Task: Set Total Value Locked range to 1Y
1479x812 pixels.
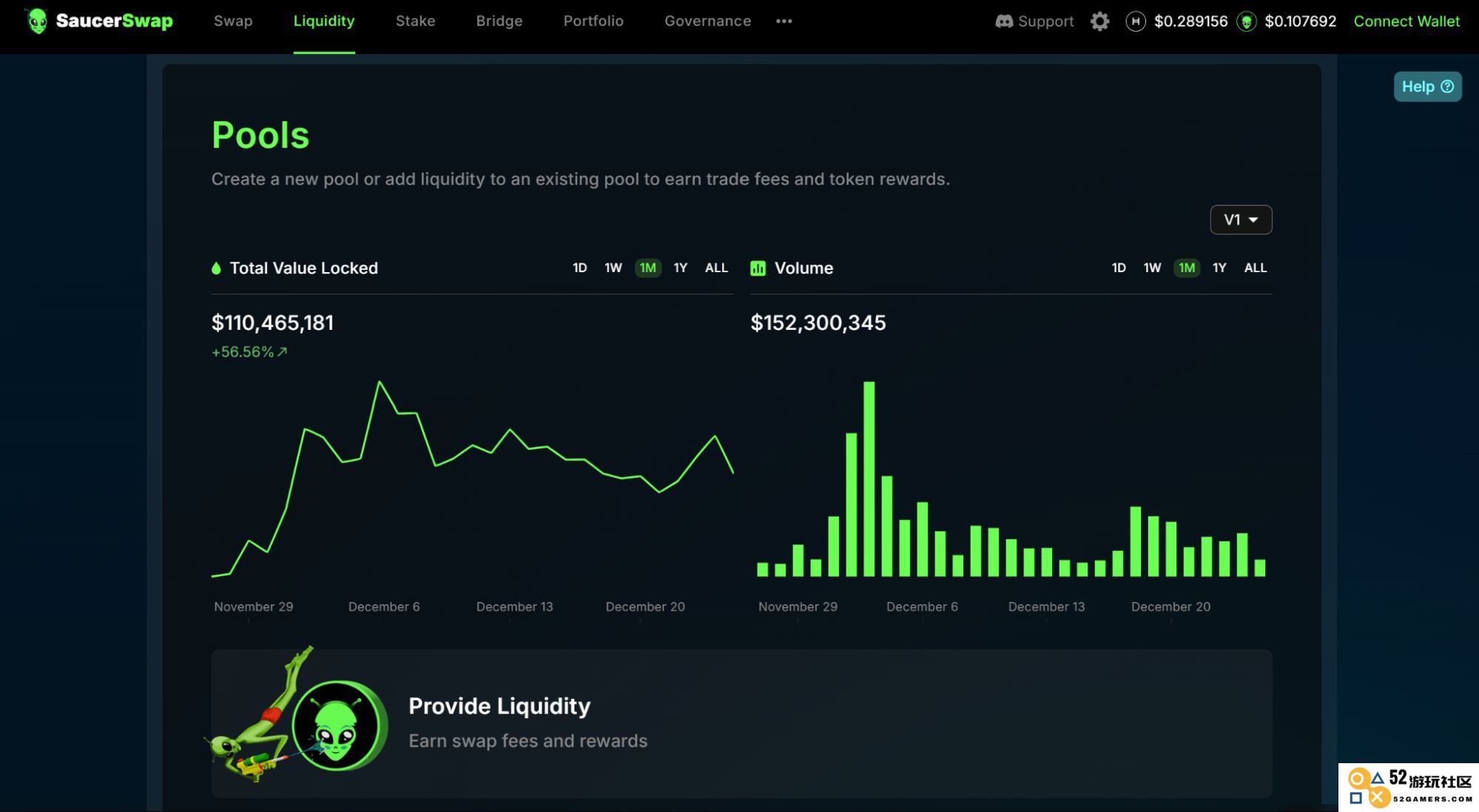Action: (x=681, y=268)
